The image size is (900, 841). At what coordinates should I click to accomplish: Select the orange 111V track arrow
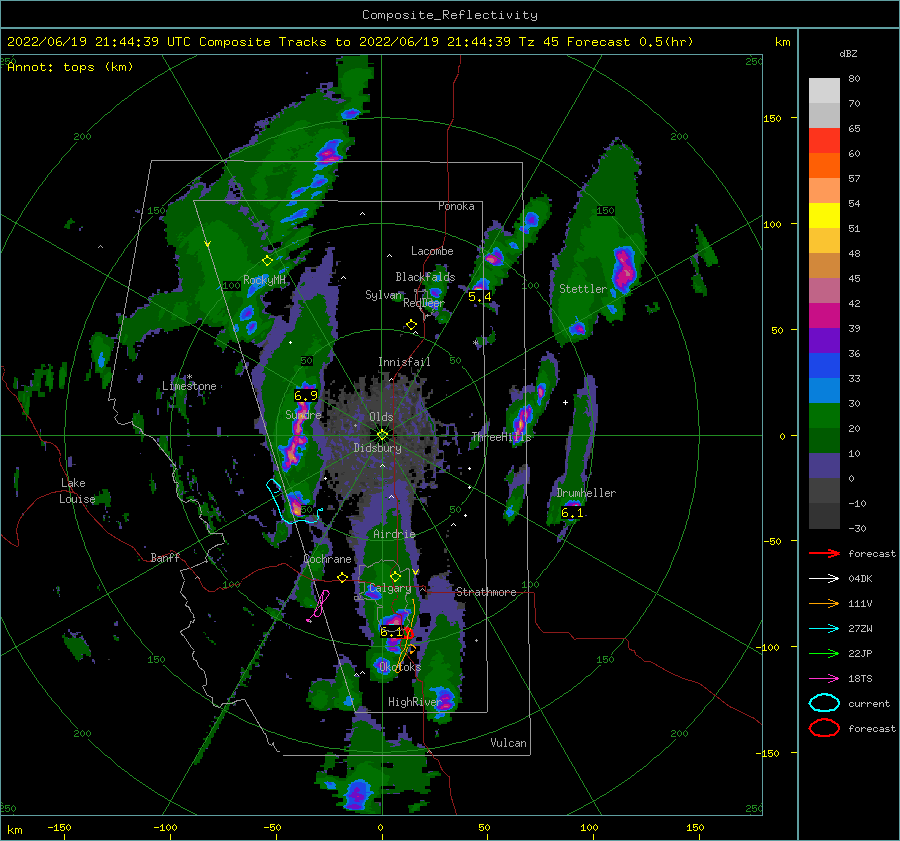824,603
